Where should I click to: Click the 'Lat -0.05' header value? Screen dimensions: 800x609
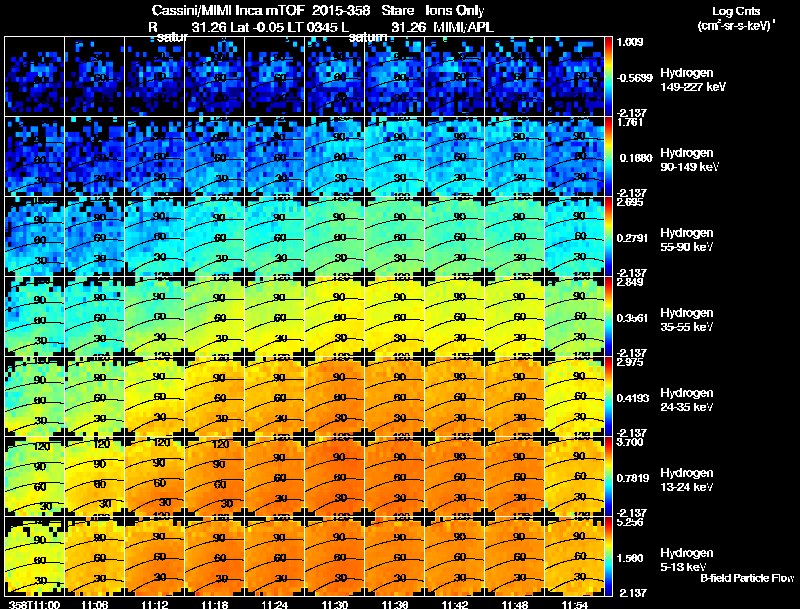pyautogui.click(x=257, y=27)
